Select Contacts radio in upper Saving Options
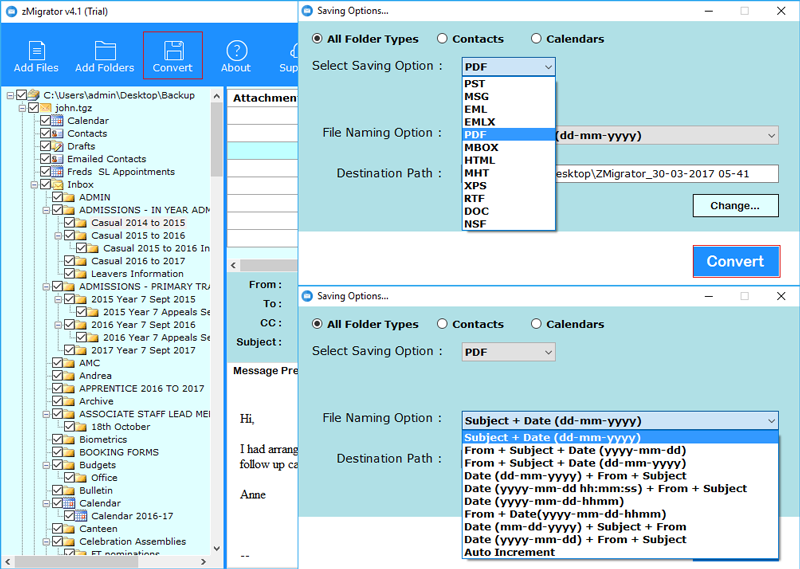This screenshot has width=800, height=569. coord(442,39)
